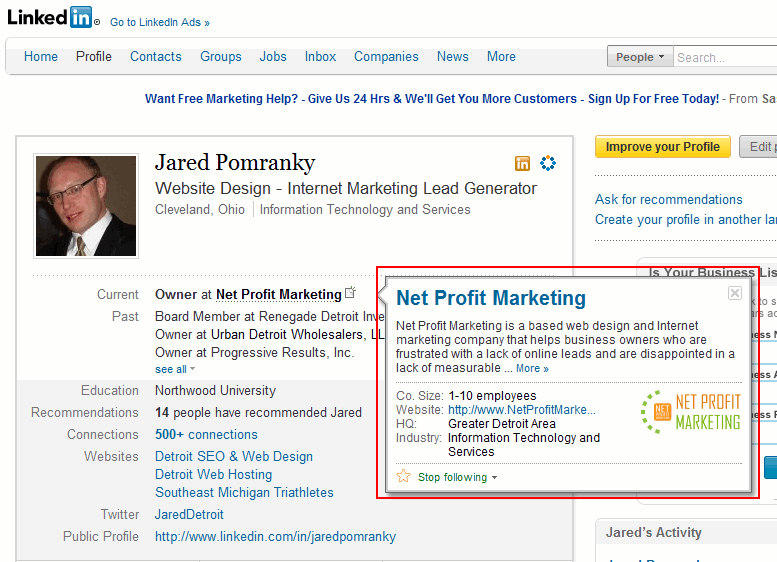The image size is (777, 562).
Task: Open Detroit SEO & Web Design website link
Action: (x=234, y=456)
